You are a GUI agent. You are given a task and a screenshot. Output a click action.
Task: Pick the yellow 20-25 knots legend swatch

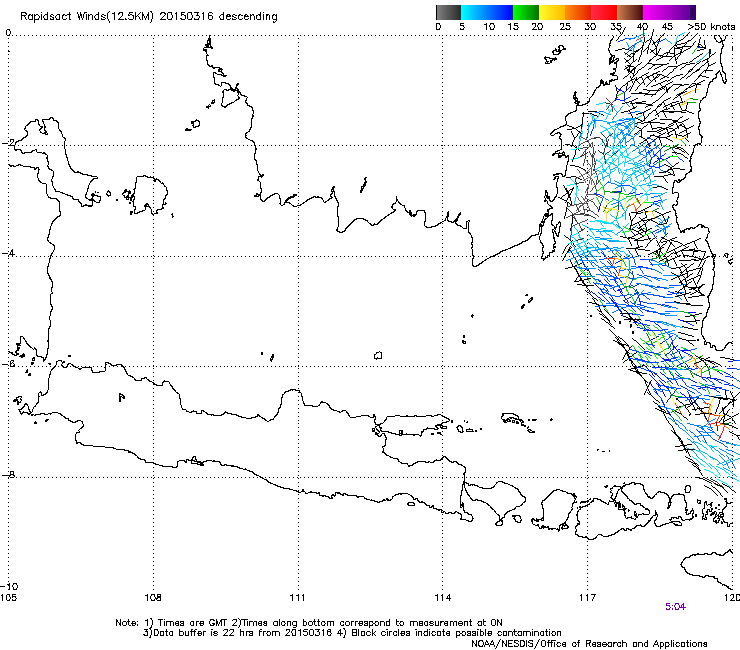[x=552, y=12]
